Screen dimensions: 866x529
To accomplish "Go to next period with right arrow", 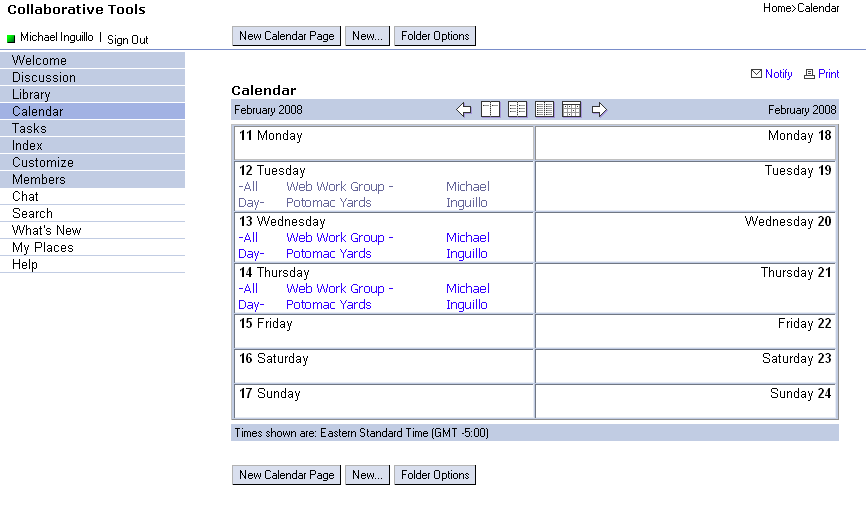I will [599, 110].
